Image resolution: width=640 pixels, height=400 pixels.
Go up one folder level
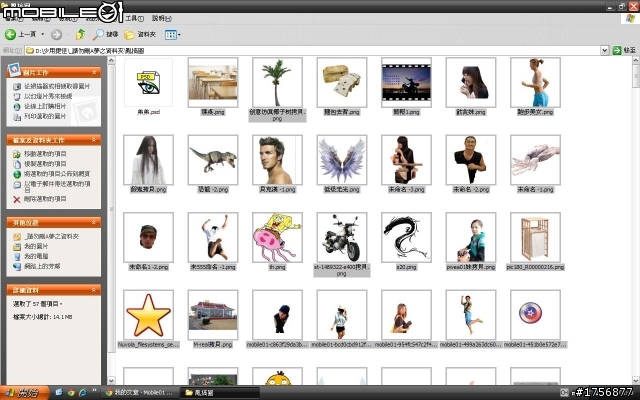click(x=80, y=34)
